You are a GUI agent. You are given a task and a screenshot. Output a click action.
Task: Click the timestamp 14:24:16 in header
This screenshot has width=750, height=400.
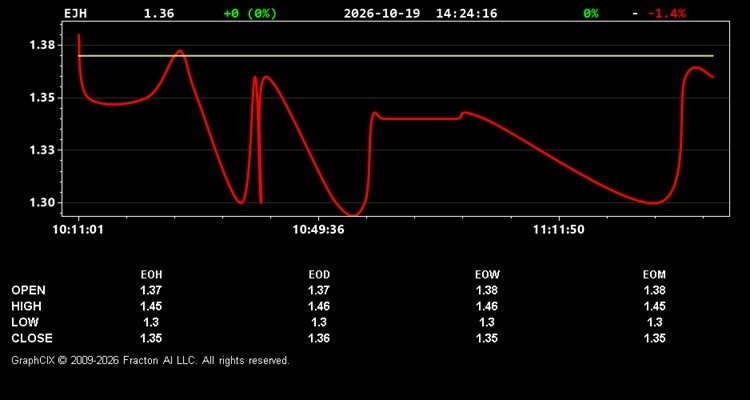tap(466, 13)
